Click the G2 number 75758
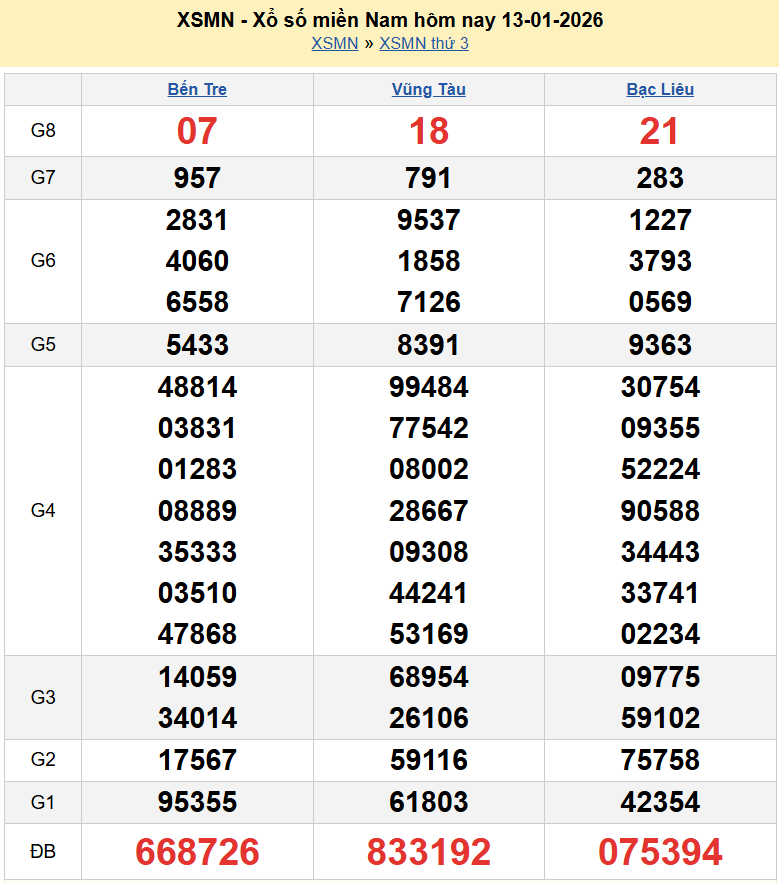Image resolution: width=779 pixels, height=883 pixels. coord(660,760)
